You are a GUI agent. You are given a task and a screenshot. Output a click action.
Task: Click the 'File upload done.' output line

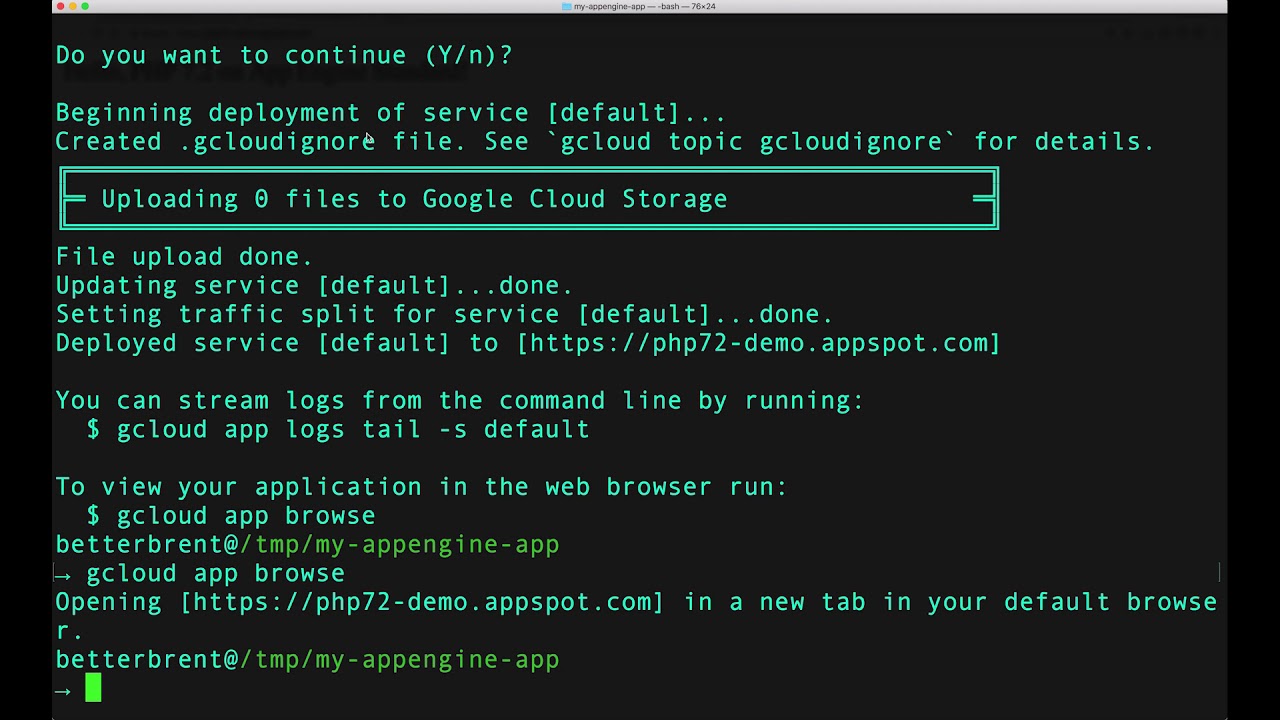pos(184,257)
